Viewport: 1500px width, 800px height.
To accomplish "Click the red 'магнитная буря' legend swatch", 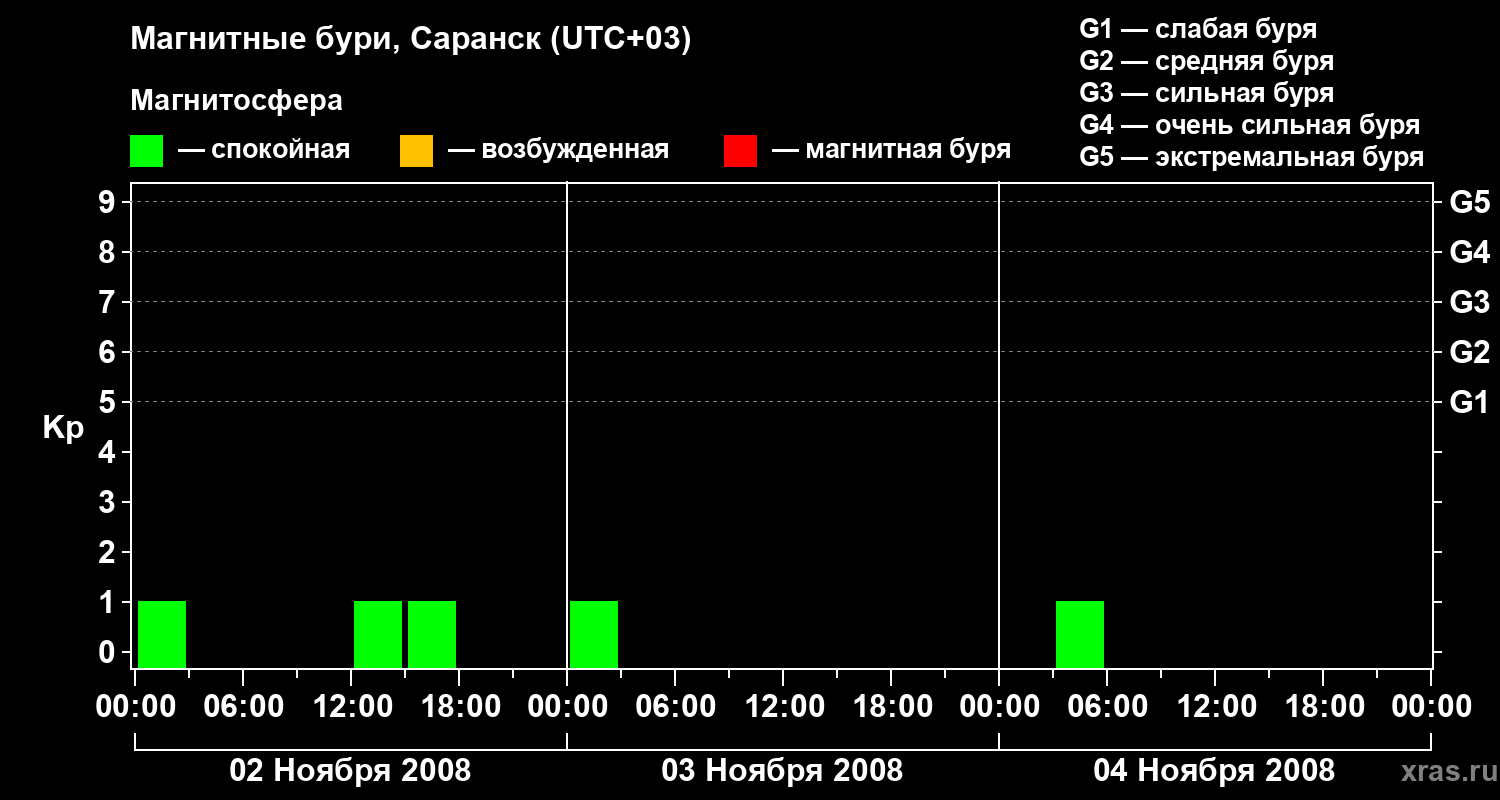I will coord(740,151).
